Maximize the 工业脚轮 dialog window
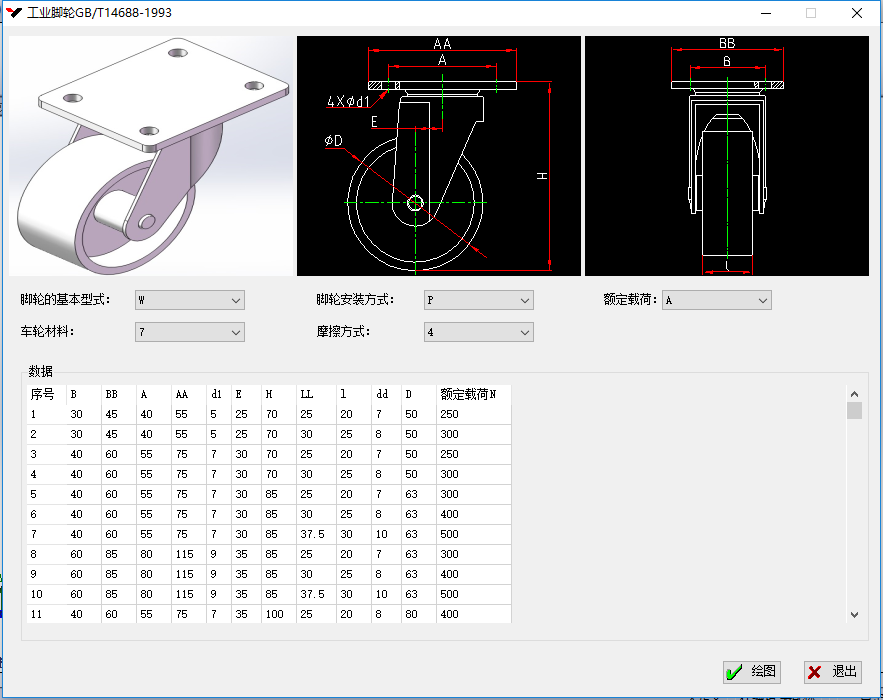The height and width of the screenshot is (700, 883). (811, 13)
